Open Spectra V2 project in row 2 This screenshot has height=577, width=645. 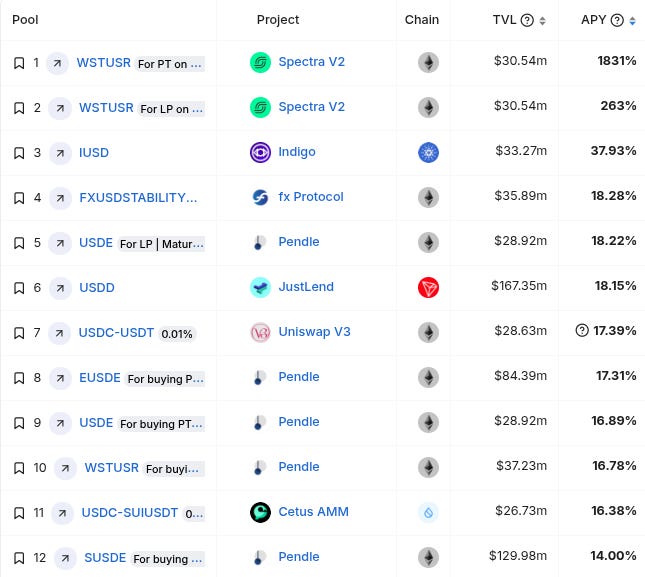pos(311,107)
